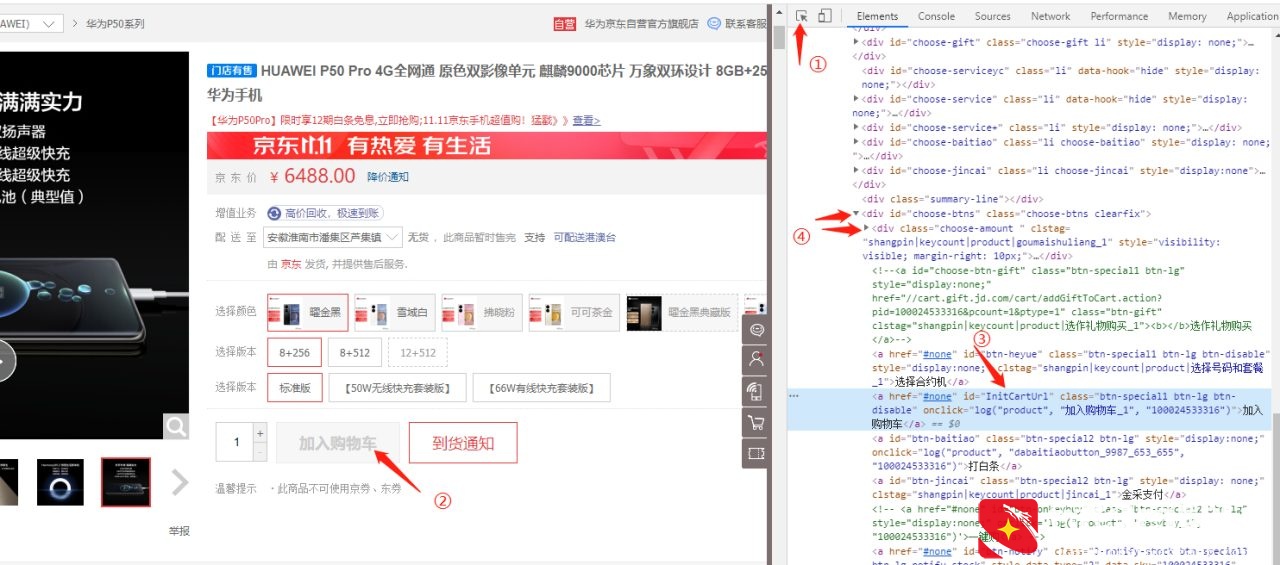Open the delivery address dropdown 安徽淮南市
This screenshot has height=565, width=1280.
tap(333, 237)
